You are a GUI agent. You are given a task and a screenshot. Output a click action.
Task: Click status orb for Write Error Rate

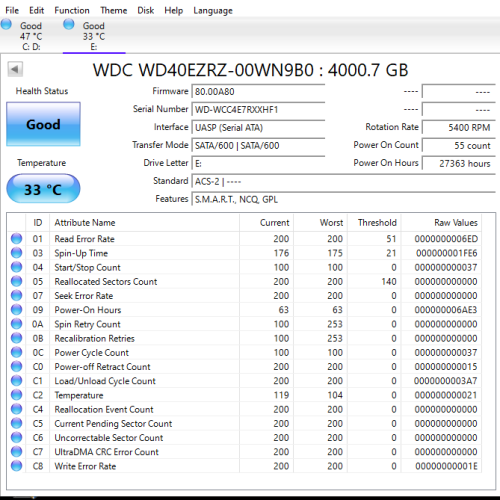(x=16, y=466)
